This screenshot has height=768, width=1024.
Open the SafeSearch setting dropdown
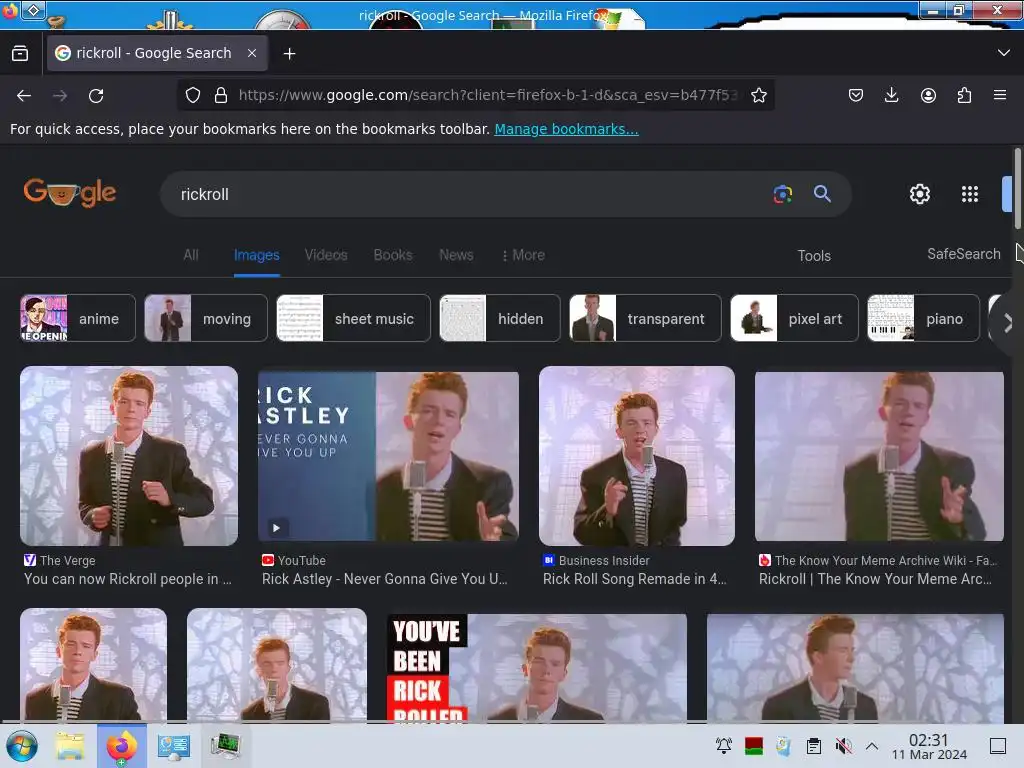(963, 254)
